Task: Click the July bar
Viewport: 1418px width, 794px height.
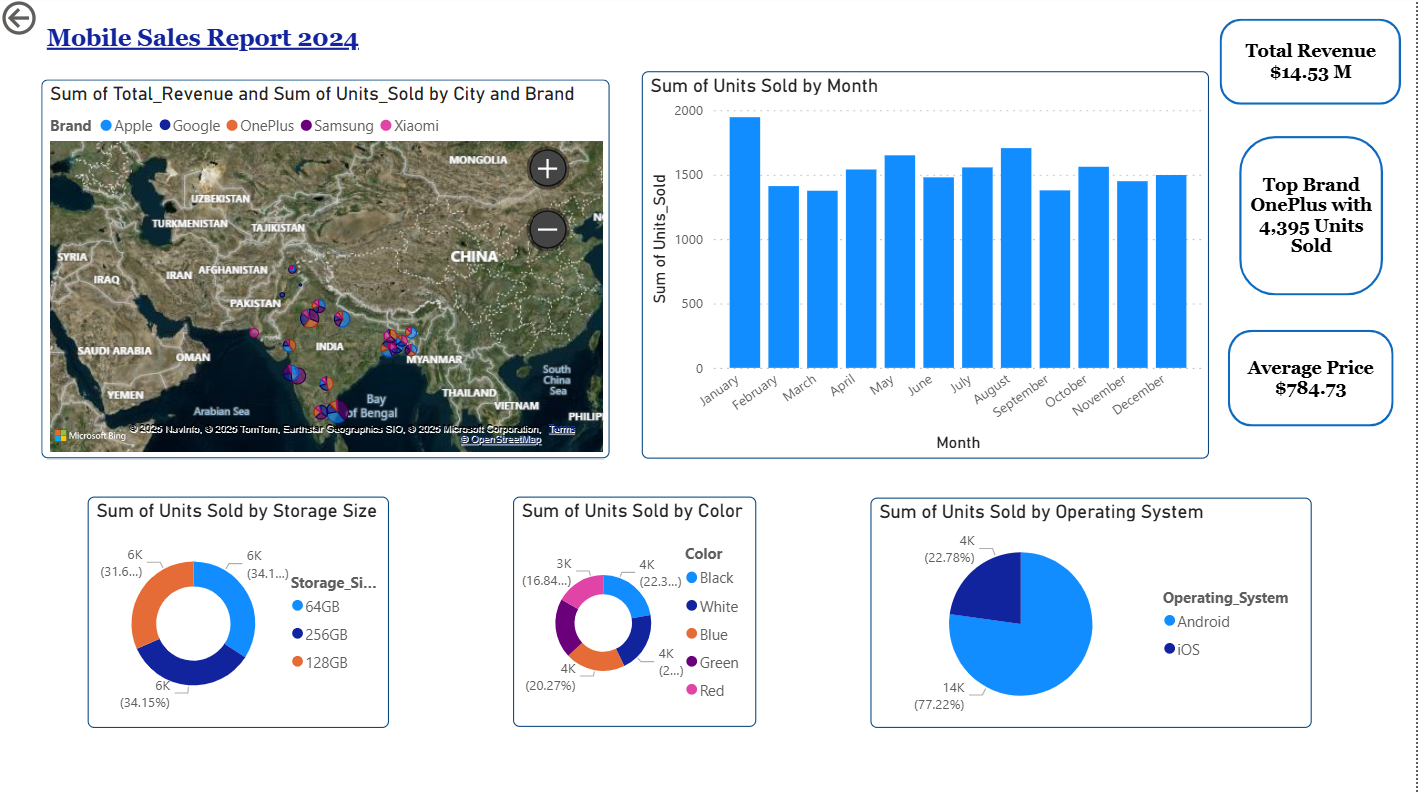Action: pos(977,268)
